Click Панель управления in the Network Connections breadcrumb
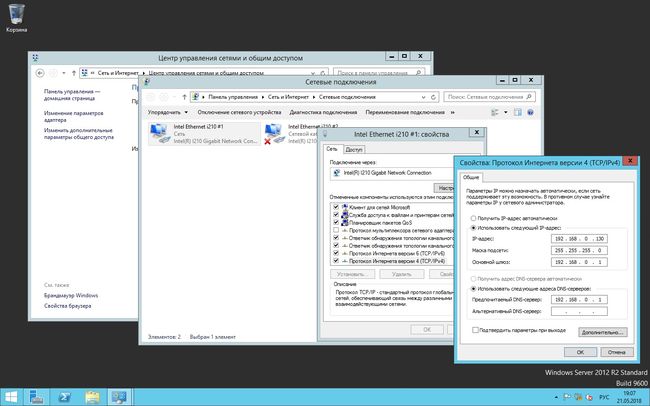 point(233,97)
